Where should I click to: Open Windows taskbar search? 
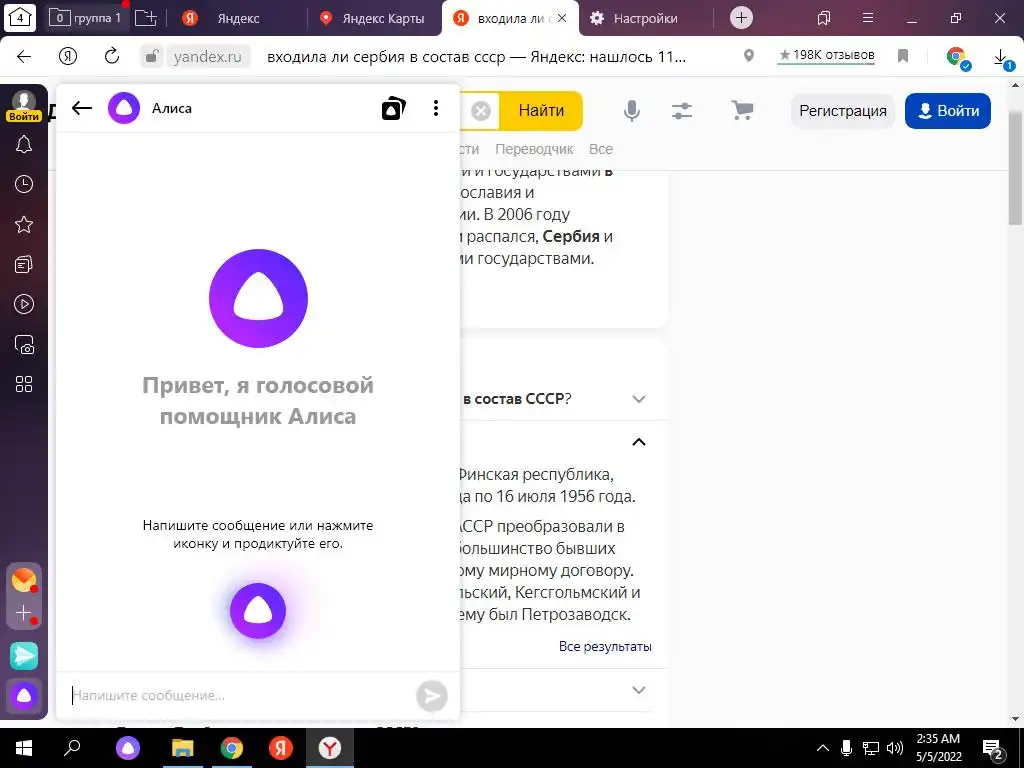pyautogui.click(x=72, y=748)
